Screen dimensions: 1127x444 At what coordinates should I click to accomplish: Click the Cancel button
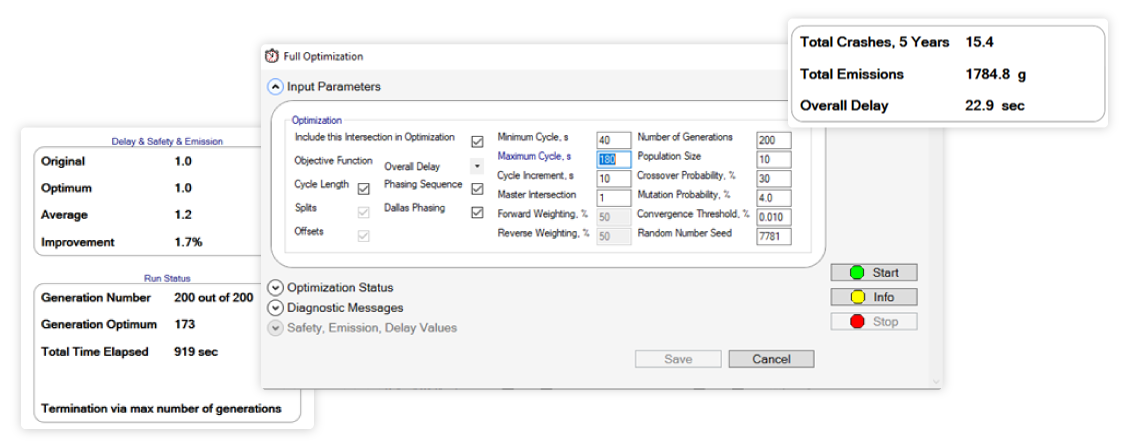point(771,359)
